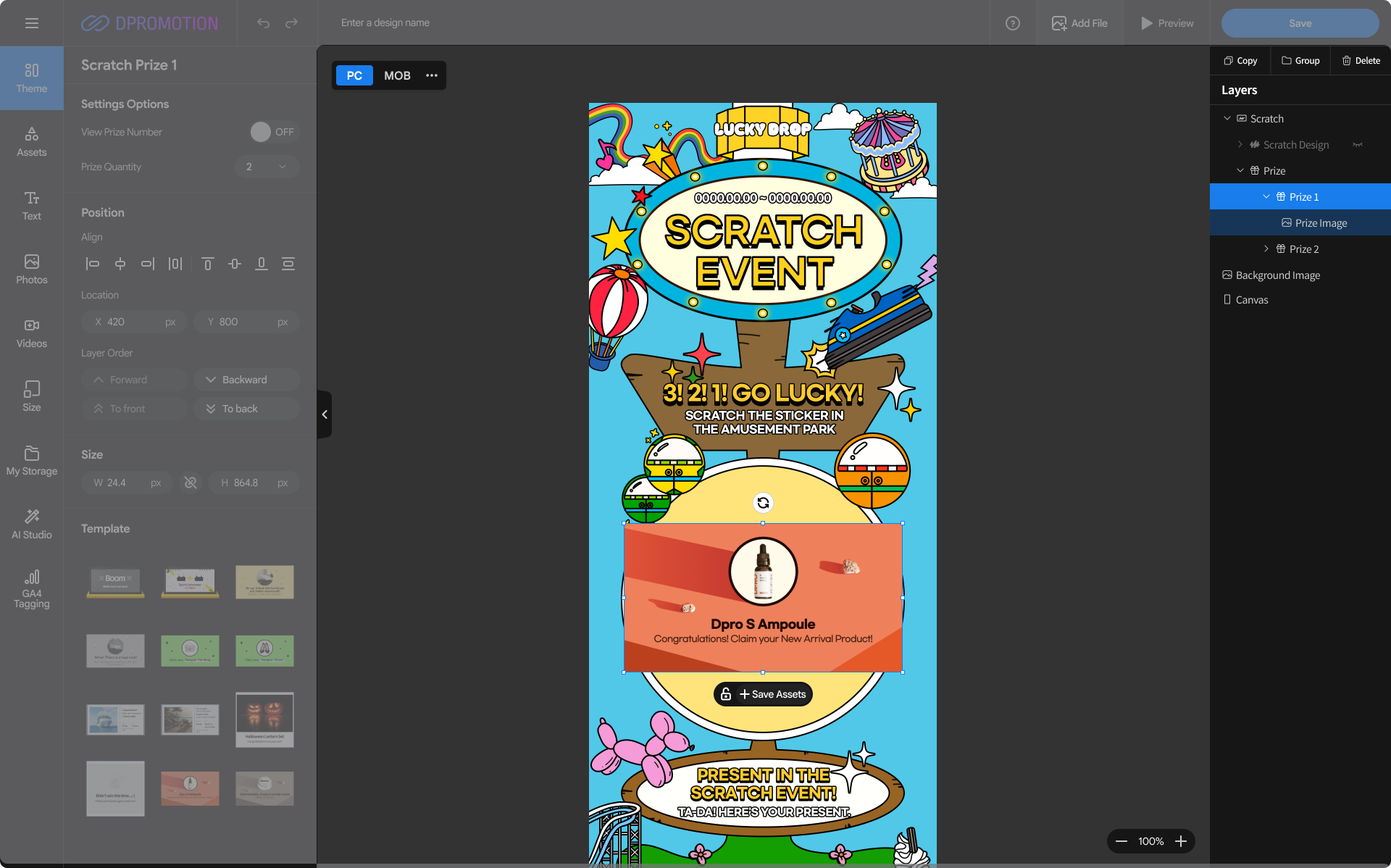The height and width of the screenshot is (868, 1391).
Task: Click the rotate handle above prize image
Action: pyautogui.click(x=763, y=503)
